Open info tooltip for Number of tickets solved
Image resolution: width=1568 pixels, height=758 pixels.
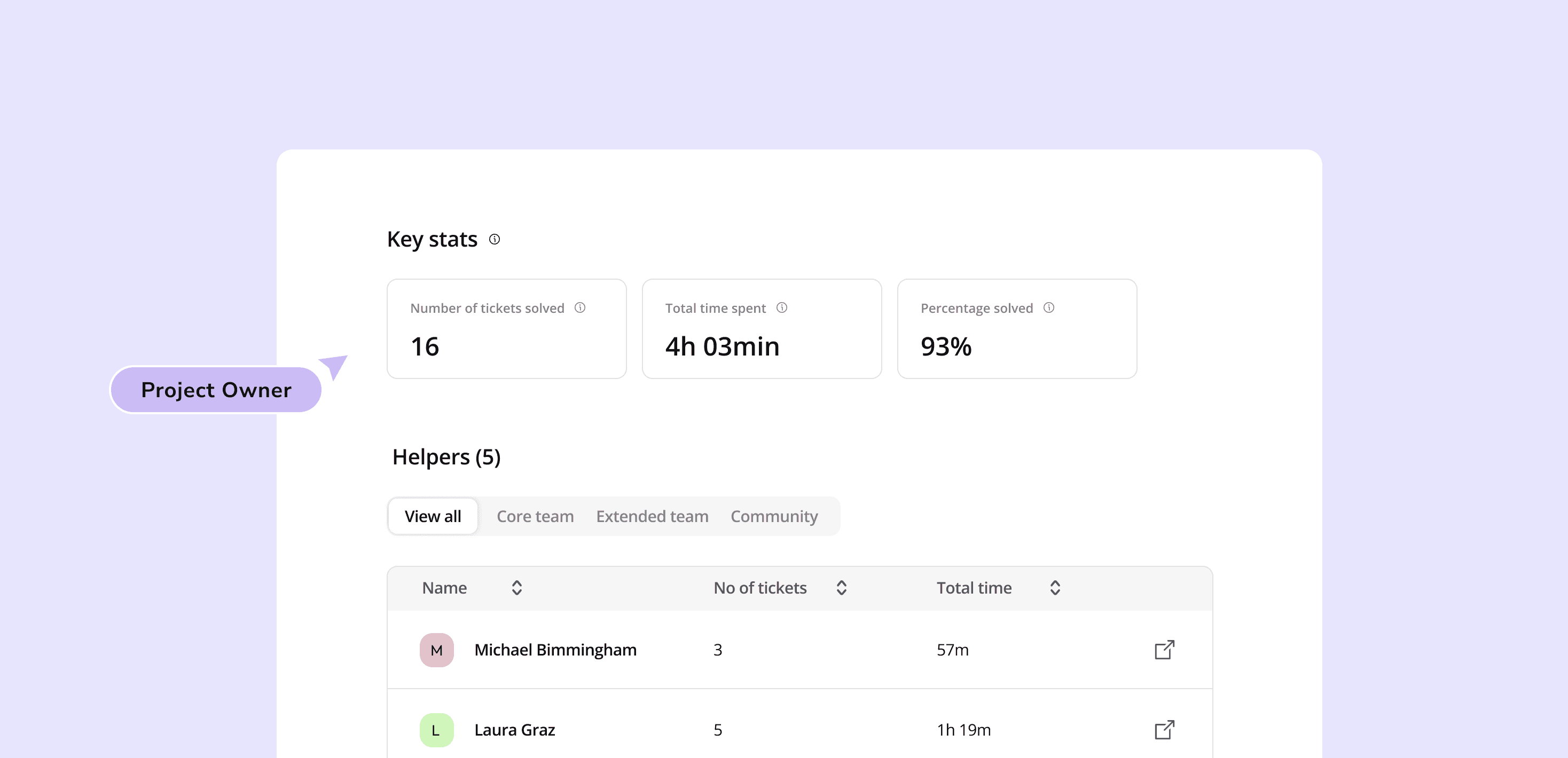(x=580, y=308)
